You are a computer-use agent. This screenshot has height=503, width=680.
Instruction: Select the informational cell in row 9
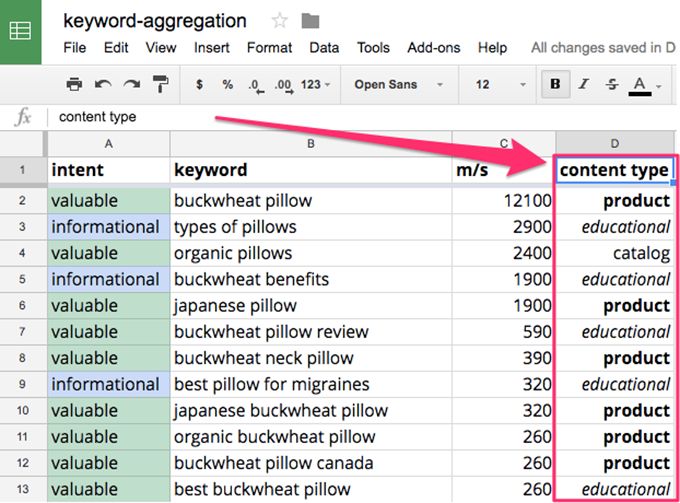coord(109,384)
